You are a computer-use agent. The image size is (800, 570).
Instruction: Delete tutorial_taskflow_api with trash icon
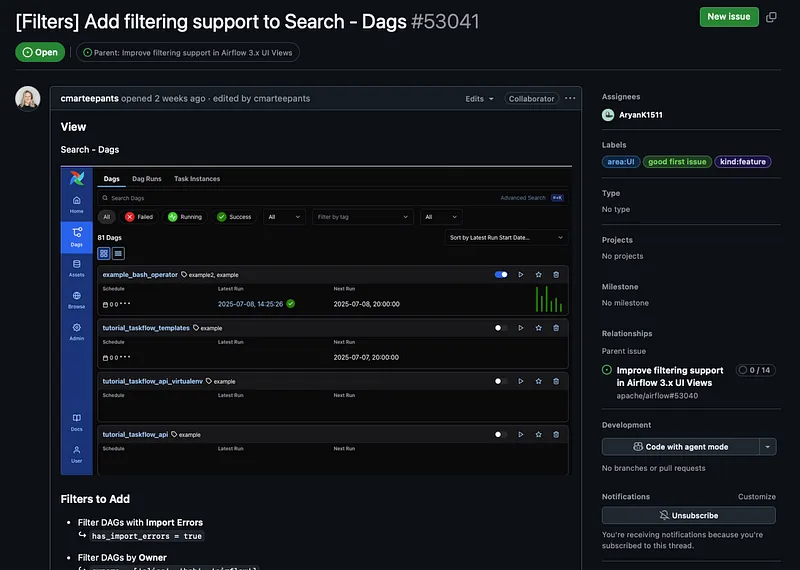(556, 435)
